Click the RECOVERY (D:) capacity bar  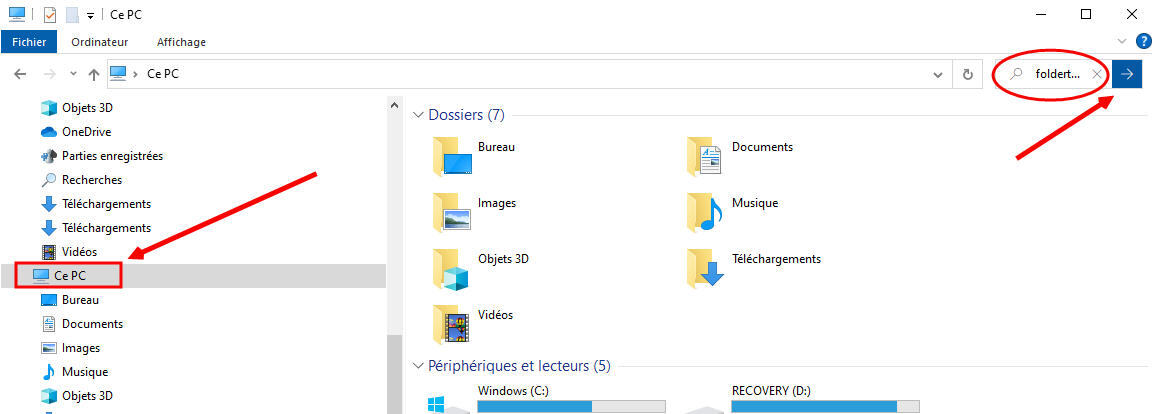click(x=826, y=407)
